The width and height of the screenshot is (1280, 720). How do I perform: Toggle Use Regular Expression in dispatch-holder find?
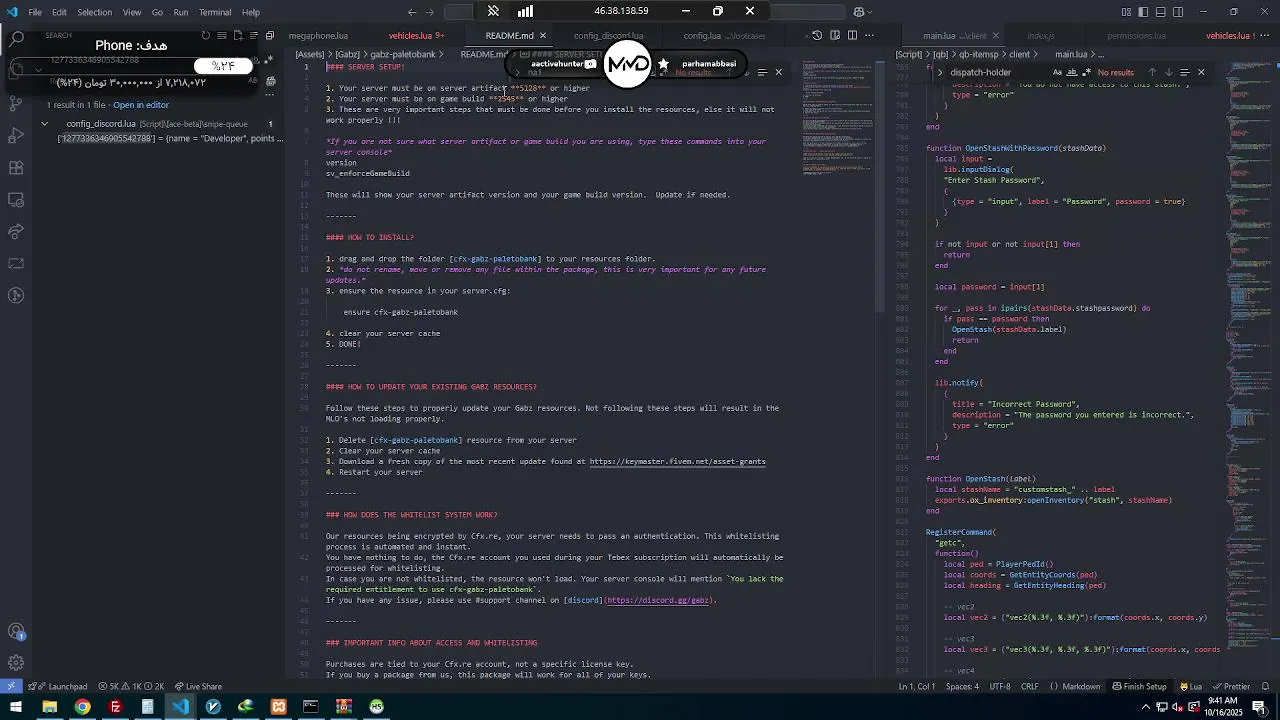1087,72
